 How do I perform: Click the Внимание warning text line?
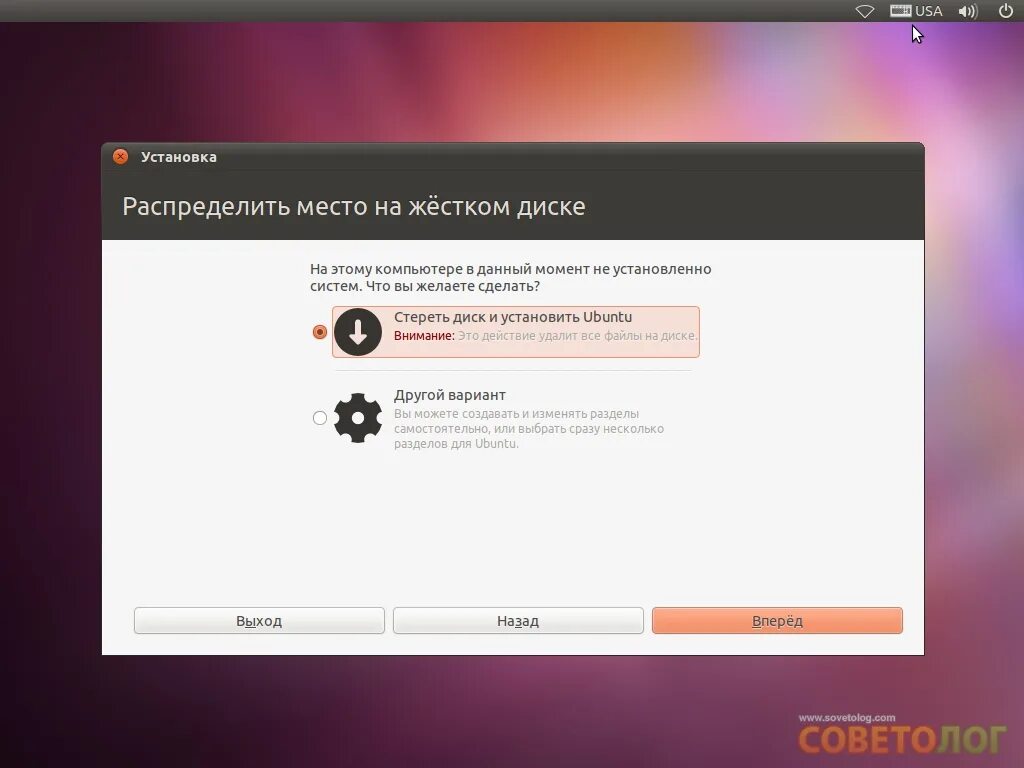pyautogui.click(x=545, y=336)
